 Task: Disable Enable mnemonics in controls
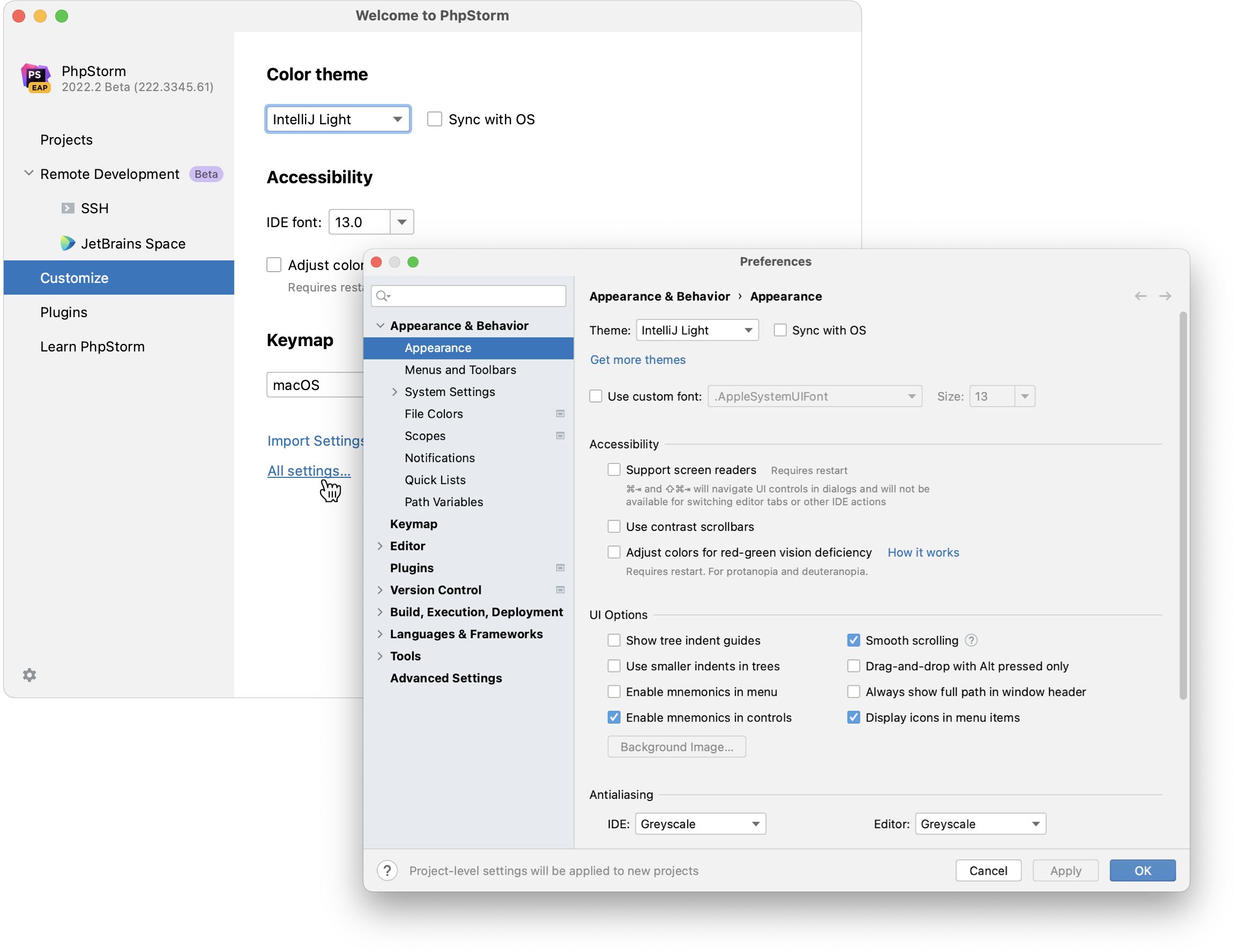click(614, 717)
